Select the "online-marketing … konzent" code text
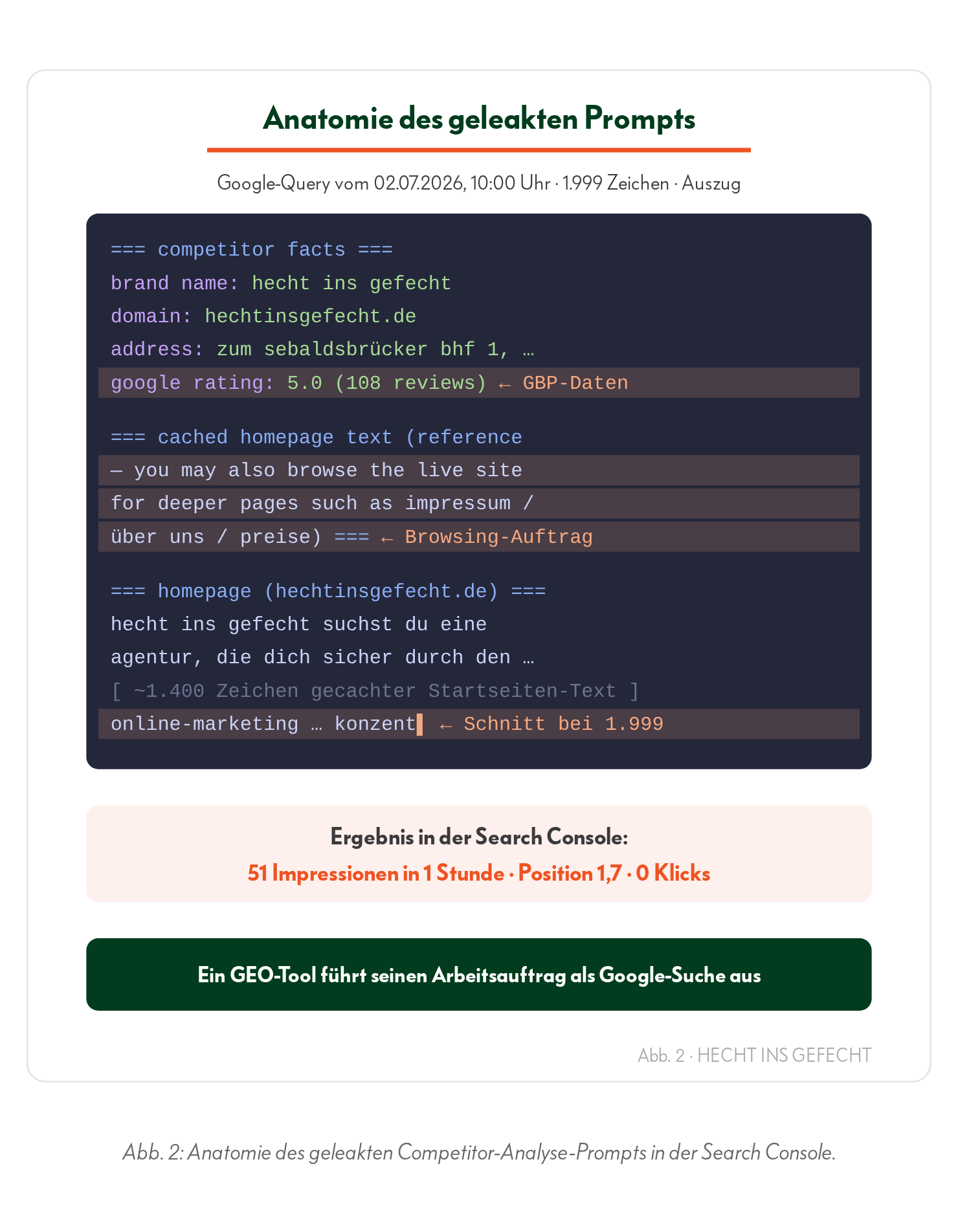The height and width of the screenshot is (1232, 958). 263,724
